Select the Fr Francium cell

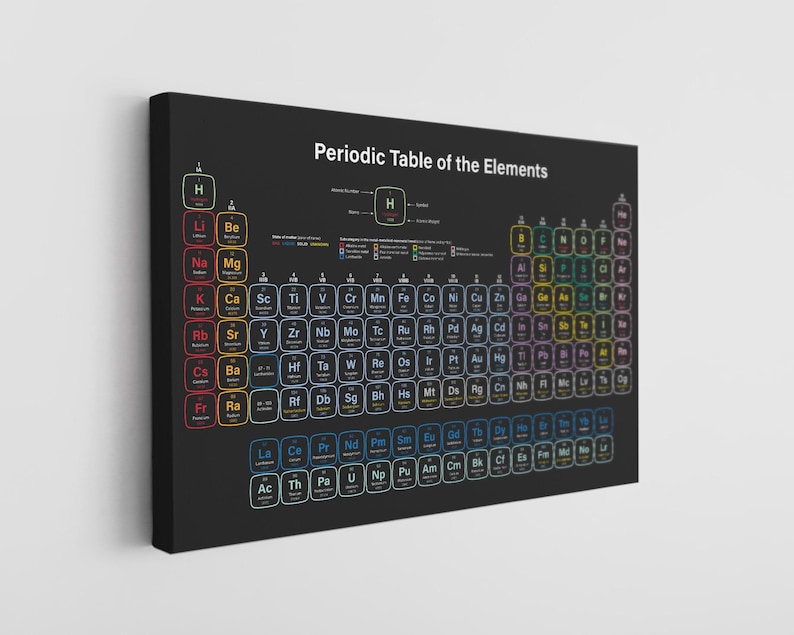coord(201,411)
